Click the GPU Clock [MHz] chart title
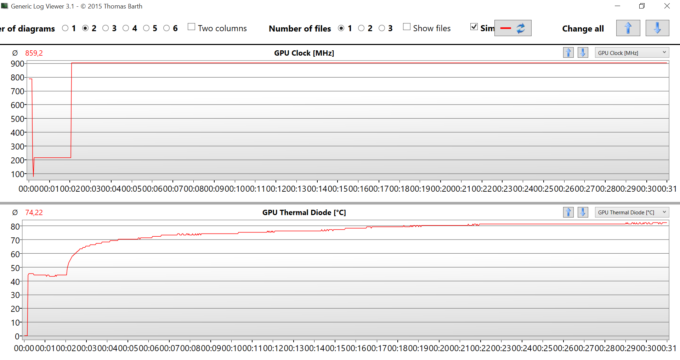This screenshot has height=360, width=680. click(304, 53)
